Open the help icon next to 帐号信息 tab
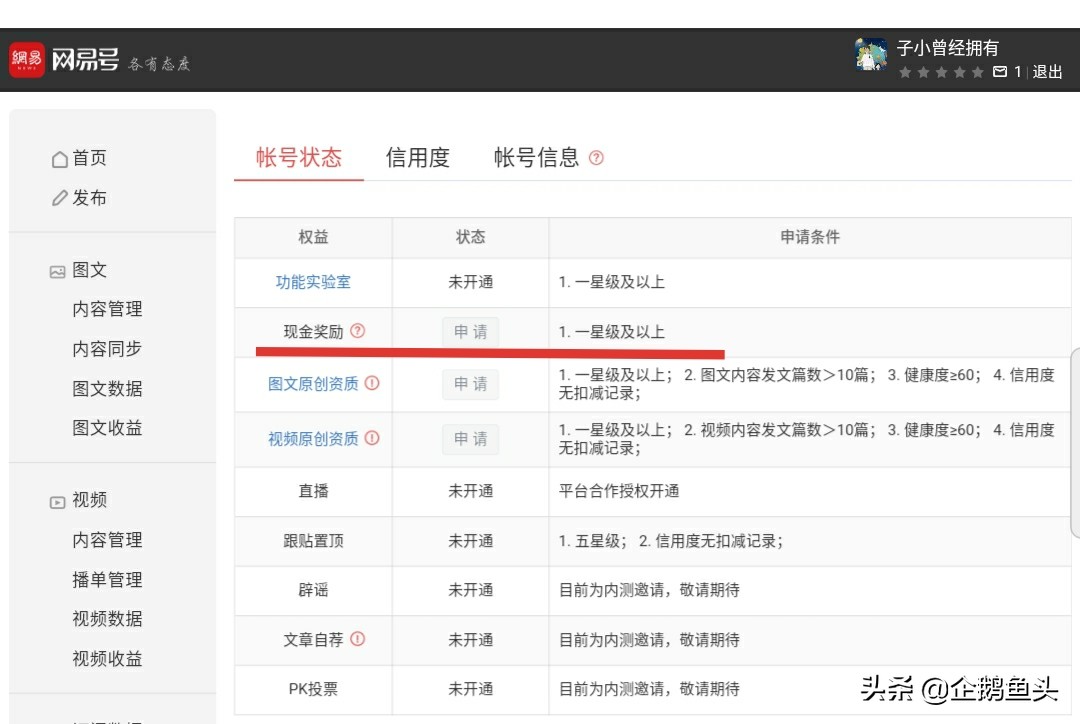This screenshot has height=724, width=1080. (x=597, y=158)
